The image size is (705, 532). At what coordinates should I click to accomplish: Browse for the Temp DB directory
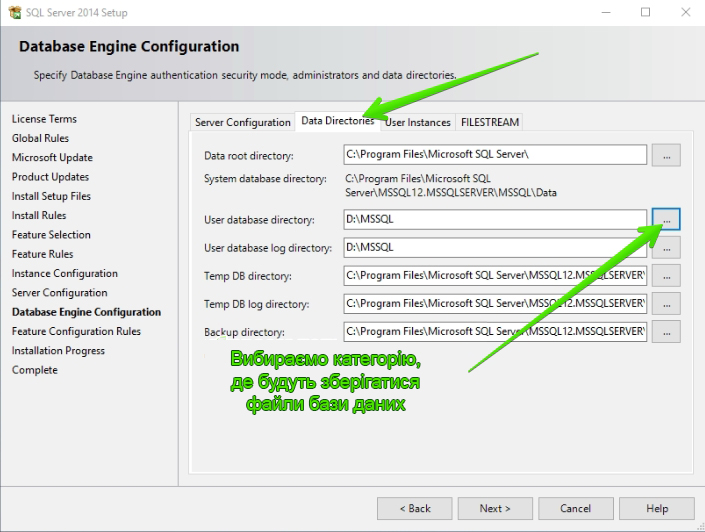tap(666, 276)
